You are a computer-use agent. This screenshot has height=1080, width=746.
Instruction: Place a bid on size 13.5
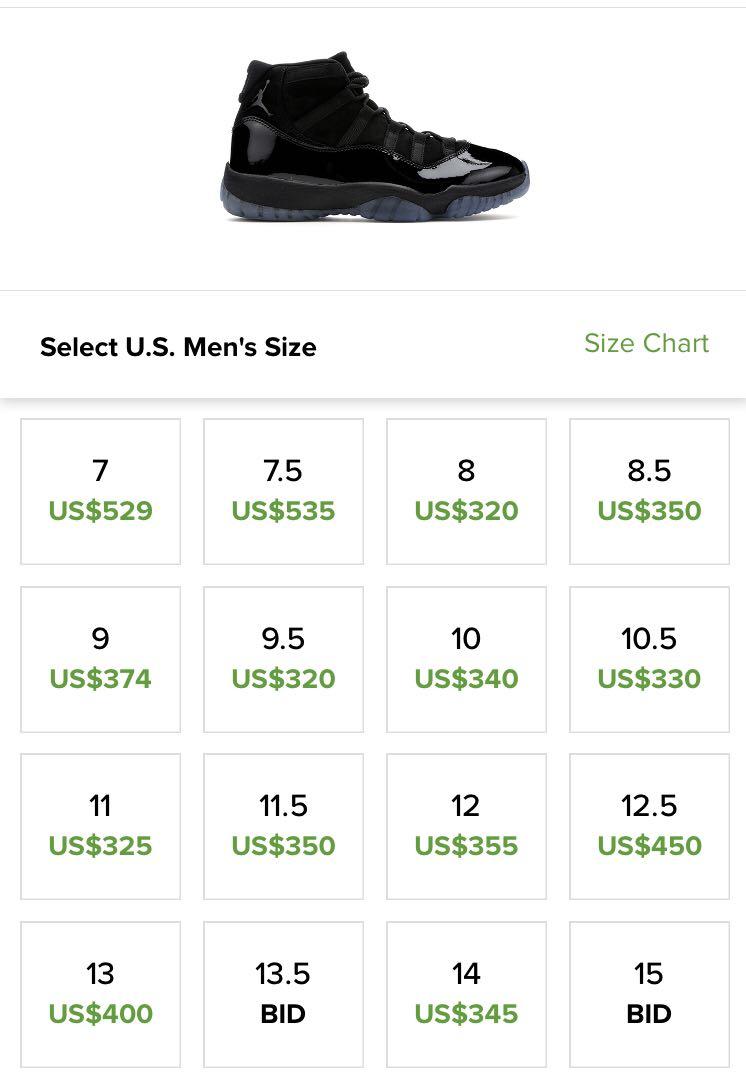coord(283,995)
